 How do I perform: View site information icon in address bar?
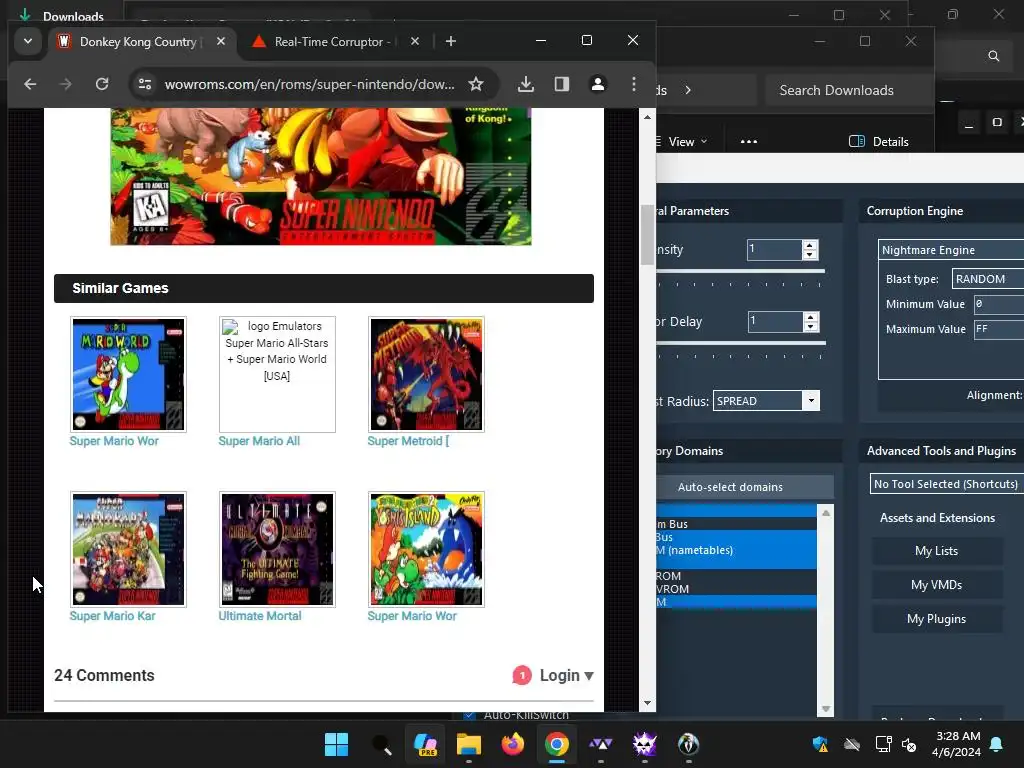(x=145, y=84)
